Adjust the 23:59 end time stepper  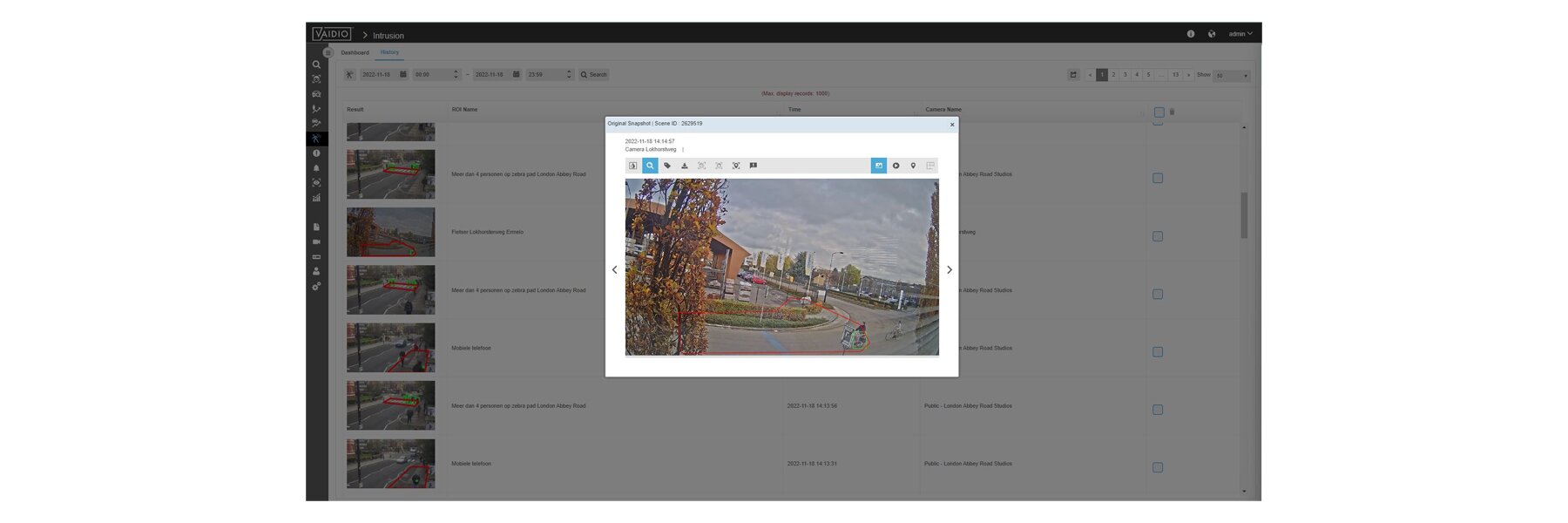click(x=569, y=75)
